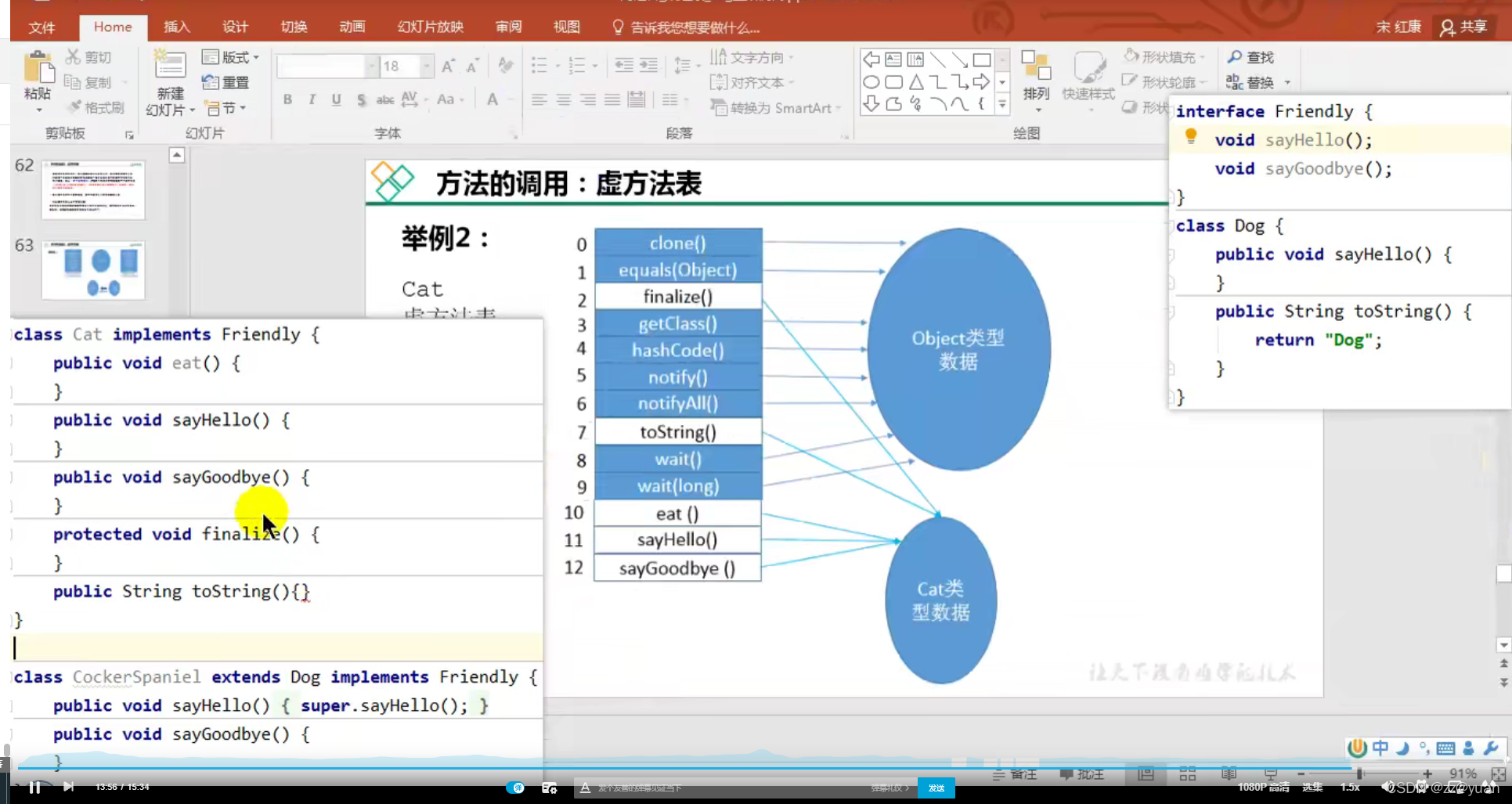Switch to the Review (审阅) tab
Screen dimensions: 1512x804
pos(508,27)
